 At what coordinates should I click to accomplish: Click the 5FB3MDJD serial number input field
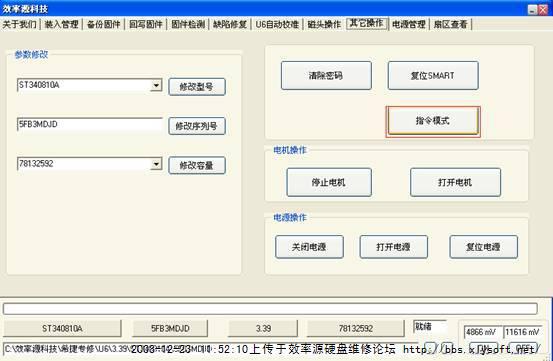tap(90, 124)
